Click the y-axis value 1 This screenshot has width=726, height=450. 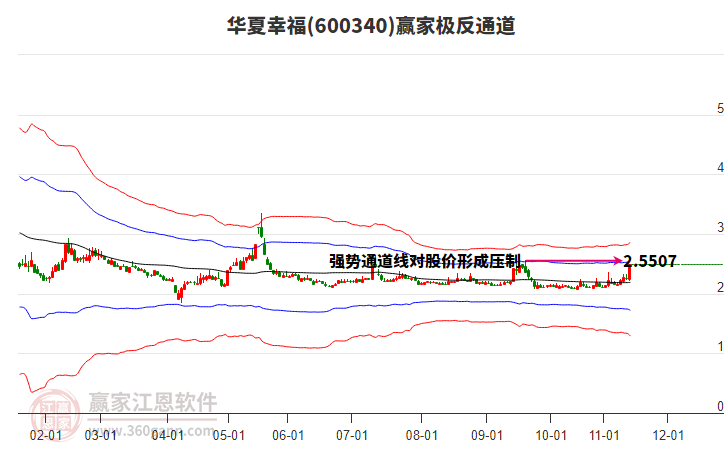coord(720,346)
